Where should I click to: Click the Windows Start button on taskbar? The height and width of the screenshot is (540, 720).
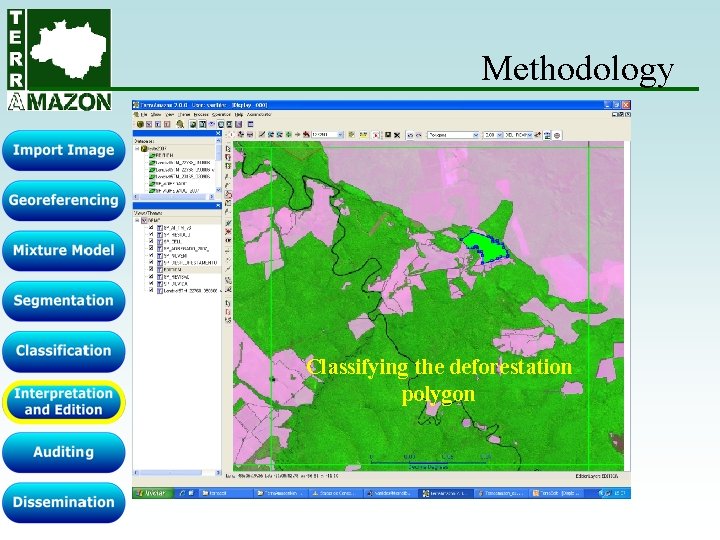152,493
